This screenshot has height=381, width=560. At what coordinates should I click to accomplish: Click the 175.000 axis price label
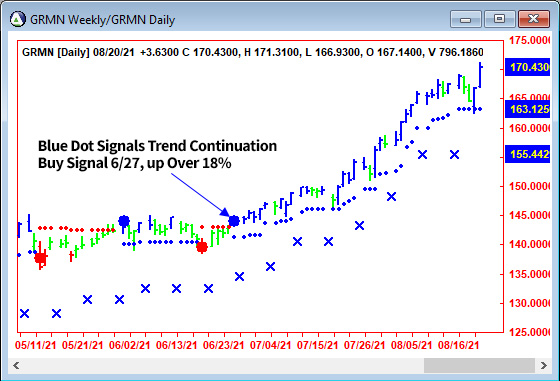(x=529, y=40)
